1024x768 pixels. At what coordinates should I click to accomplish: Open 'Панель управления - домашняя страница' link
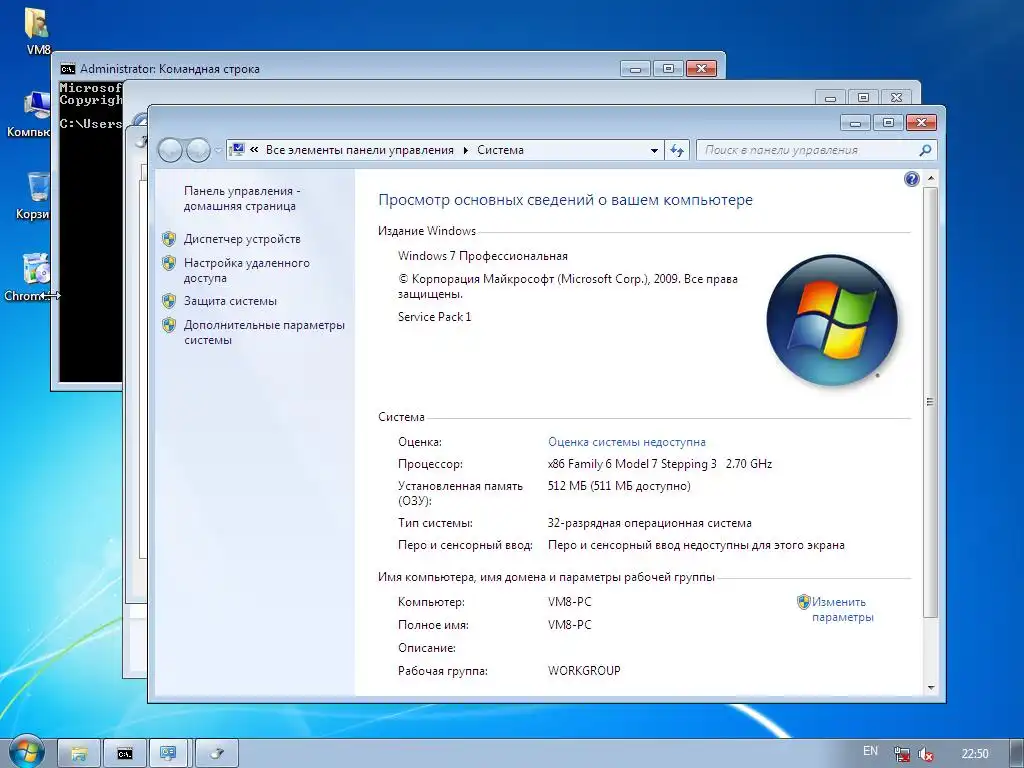tap(241, 199)
